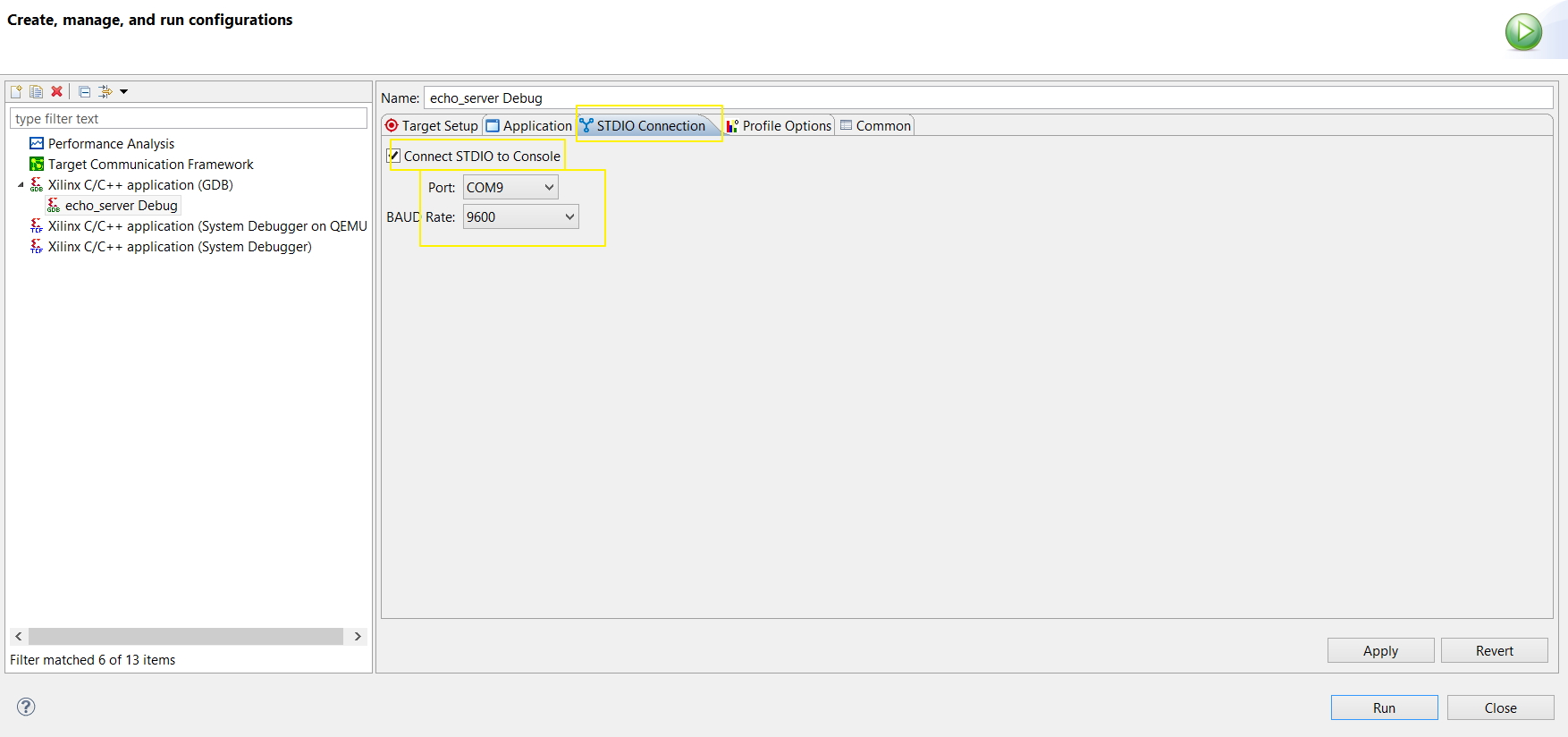This screenshot has height=737, width=1568.
Task: Click the Apply button
Action: click(x=1381, y=650)
